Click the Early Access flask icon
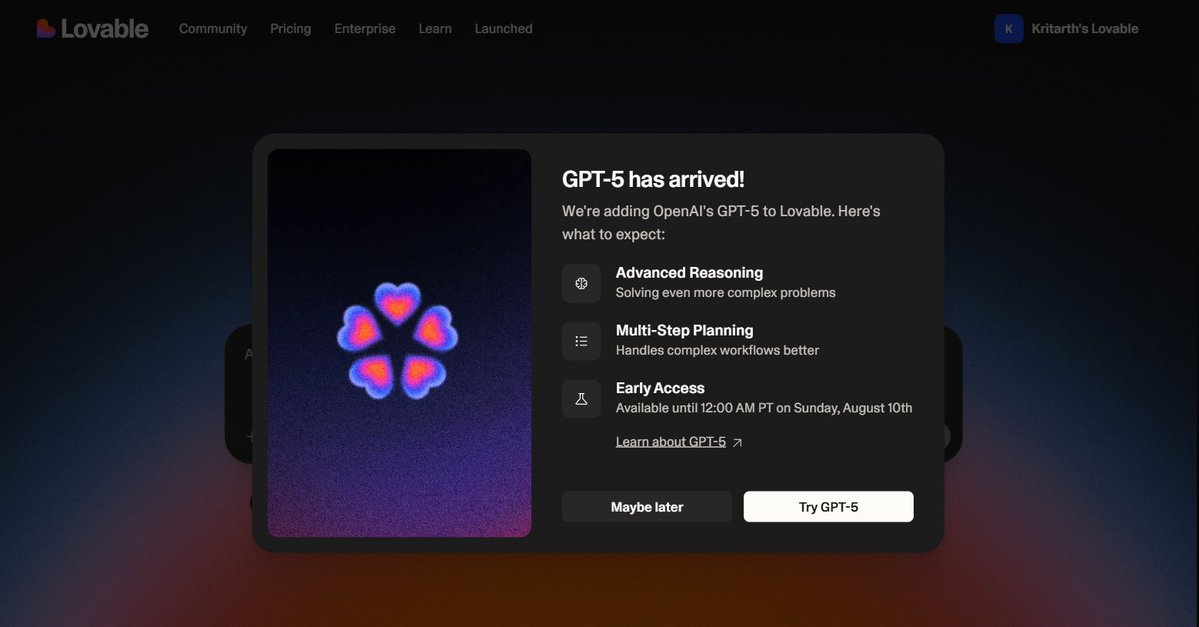 (581, 399)
